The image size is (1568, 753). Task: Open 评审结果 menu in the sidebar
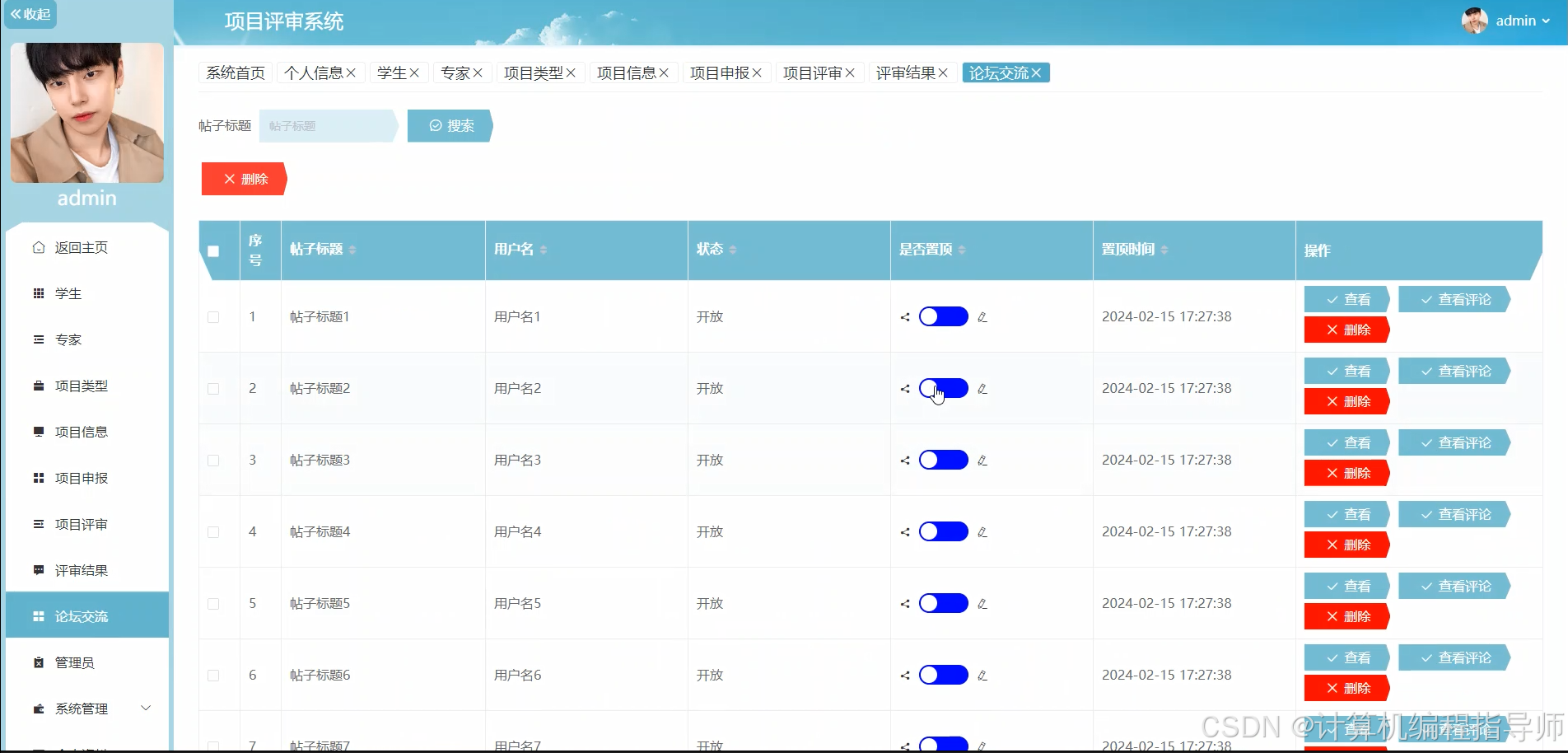87,570
